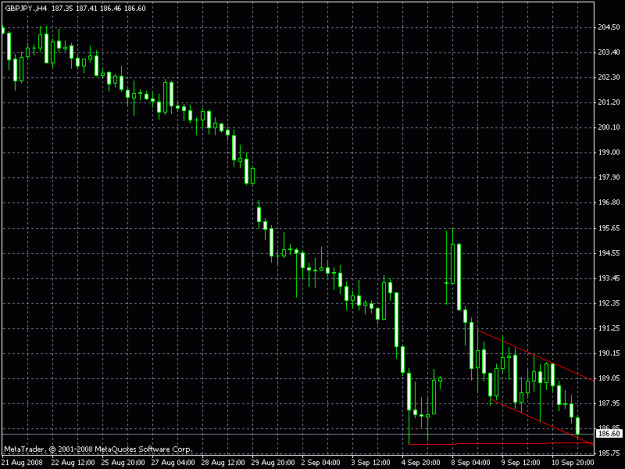
Task: Click the 27 Aug 04:00 time label
Action: [173, 463]
